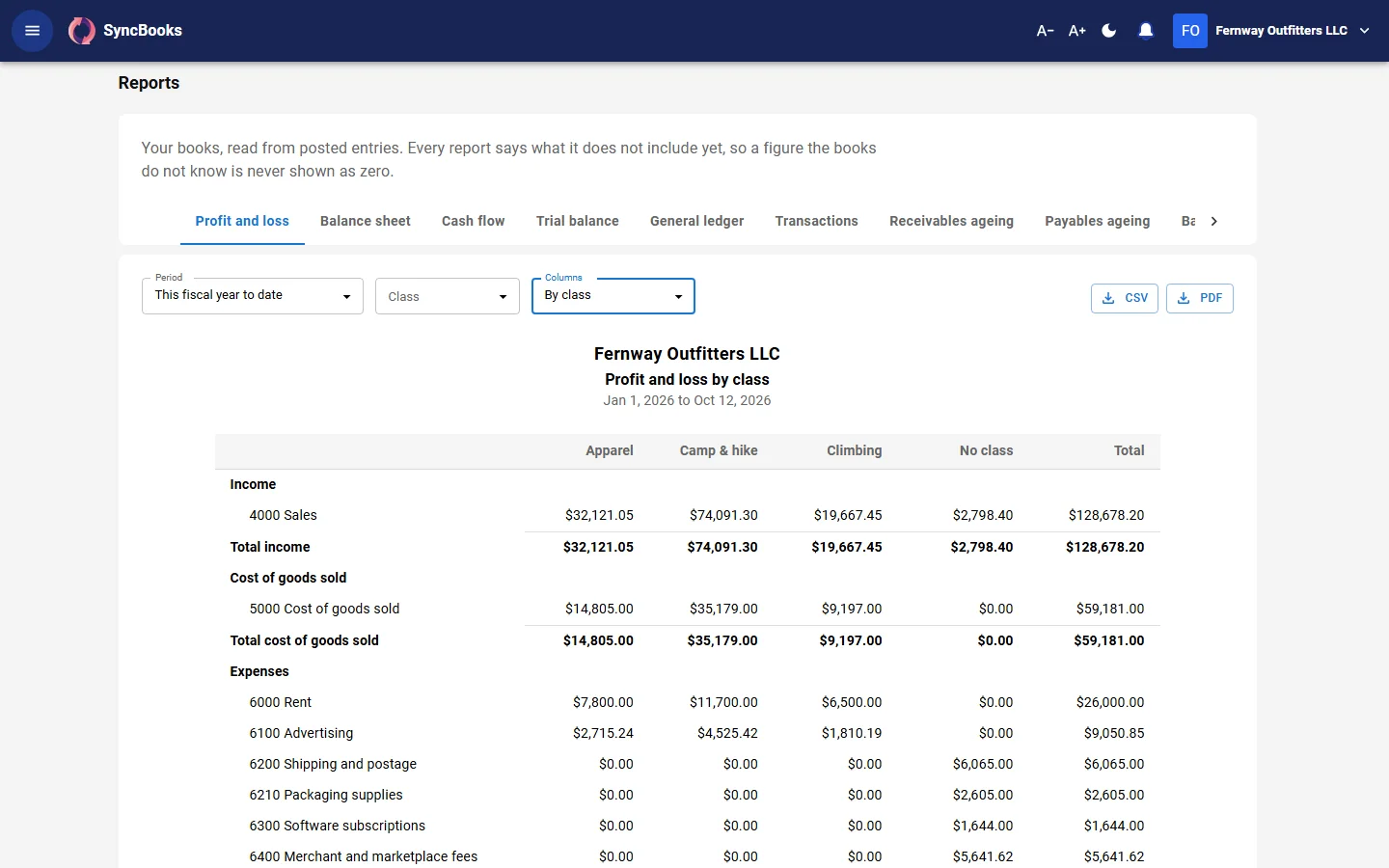Viewport: 1389px width, 868px height.
Task: Switch to Profit and loss tab
Action: (242, 221)
